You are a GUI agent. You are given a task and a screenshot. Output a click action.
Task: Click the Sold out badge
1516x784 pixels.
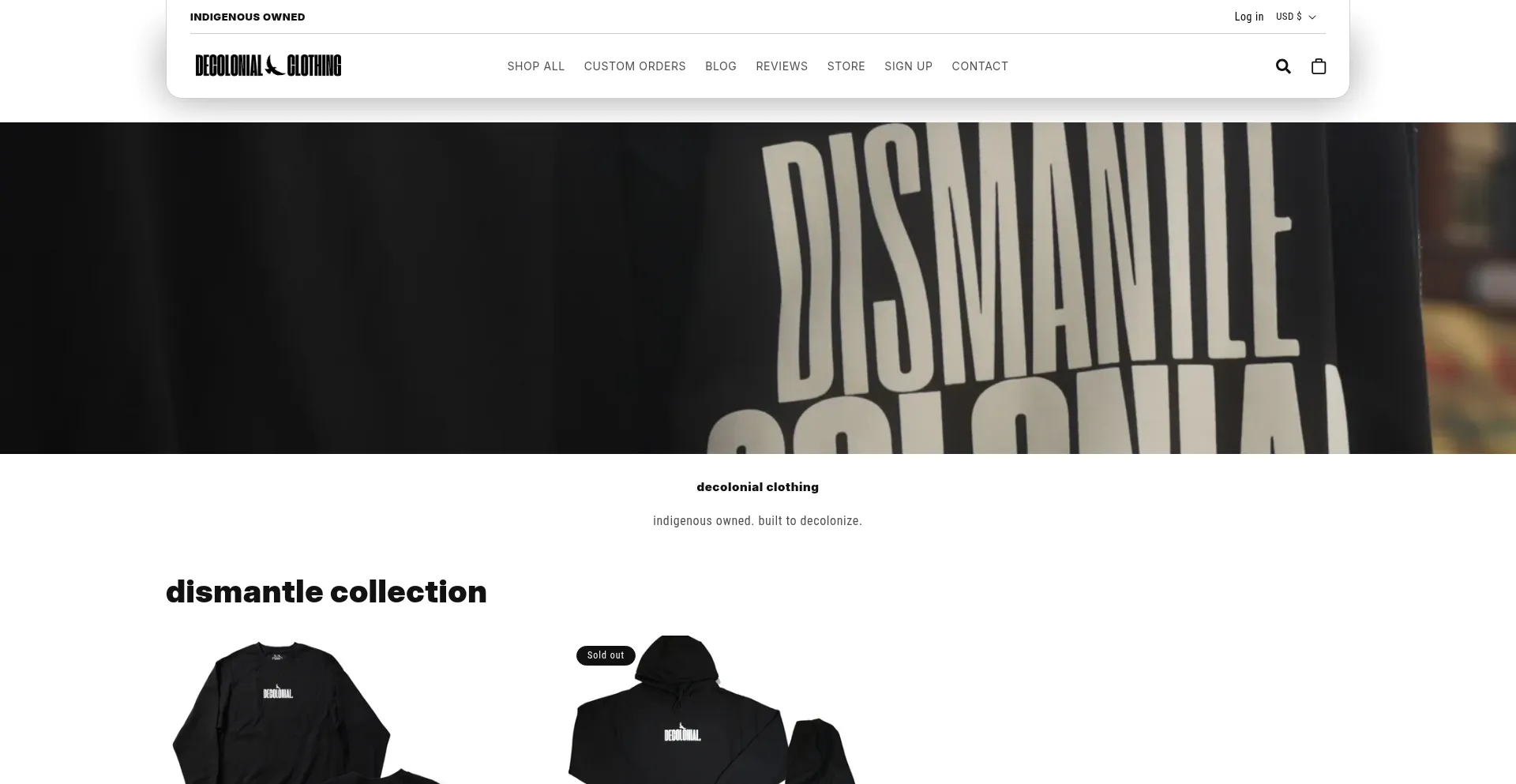tap(606, 655)
